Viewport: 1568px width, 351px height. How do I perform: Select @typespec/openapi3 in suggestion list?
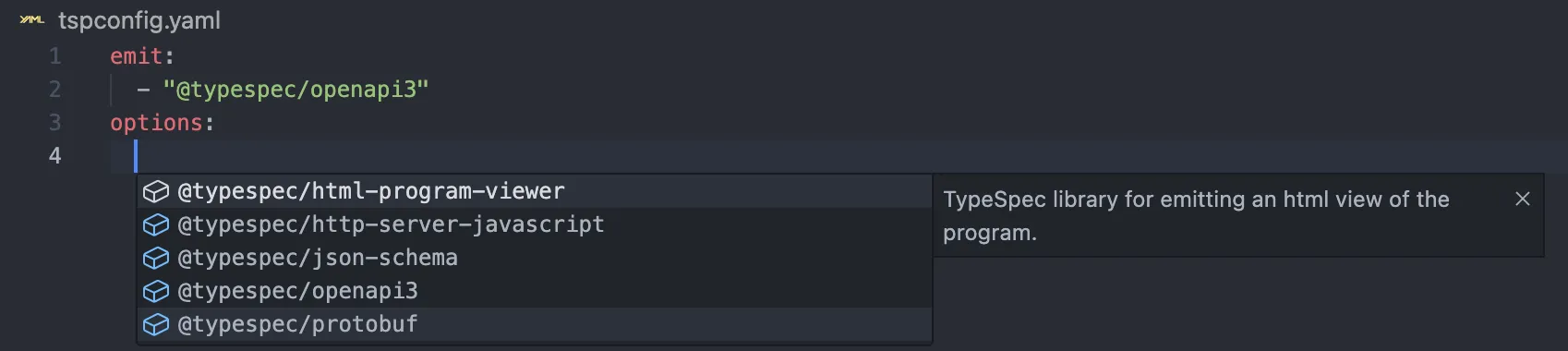pyautogui.click(x=535, y=291)
